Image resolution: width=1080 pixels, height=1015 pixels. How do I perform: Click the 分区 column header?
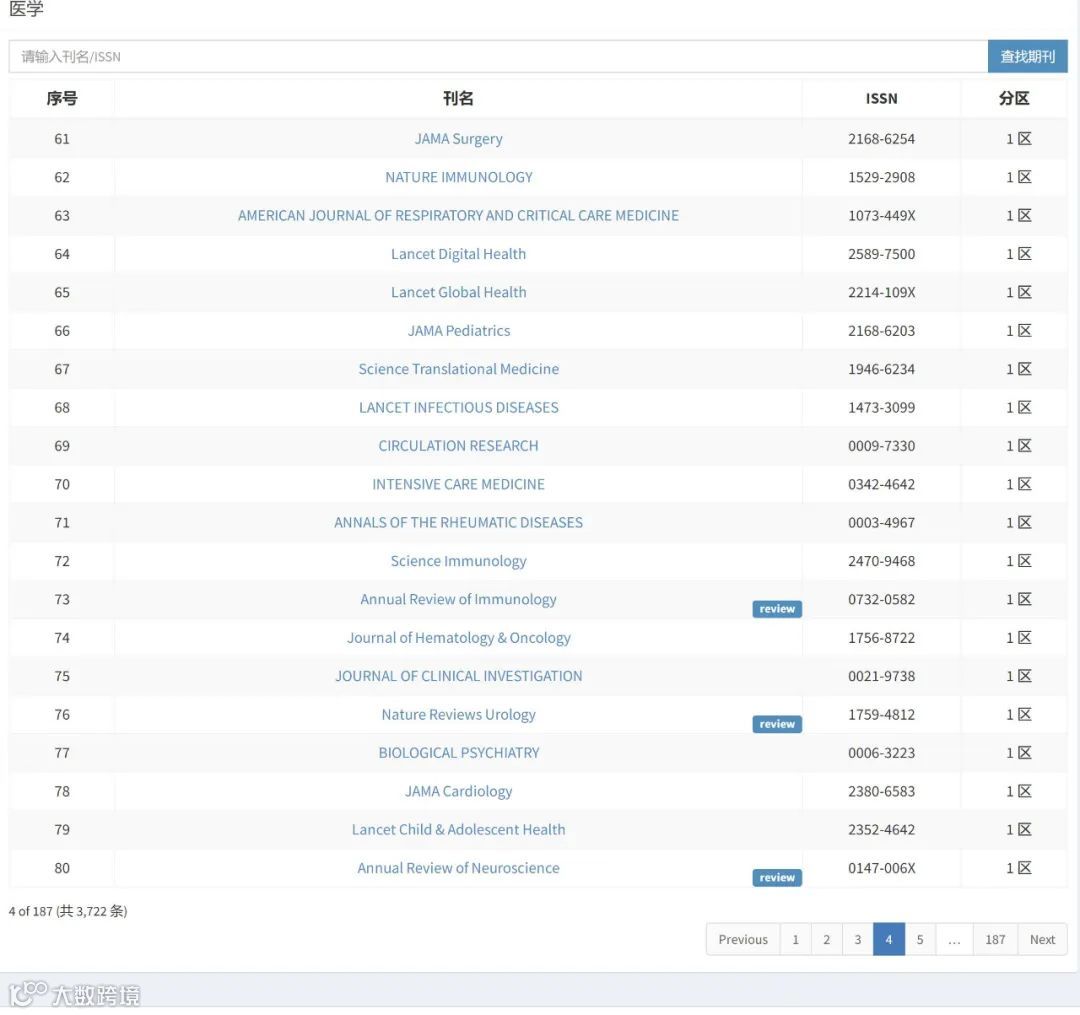coord(1014,98)
